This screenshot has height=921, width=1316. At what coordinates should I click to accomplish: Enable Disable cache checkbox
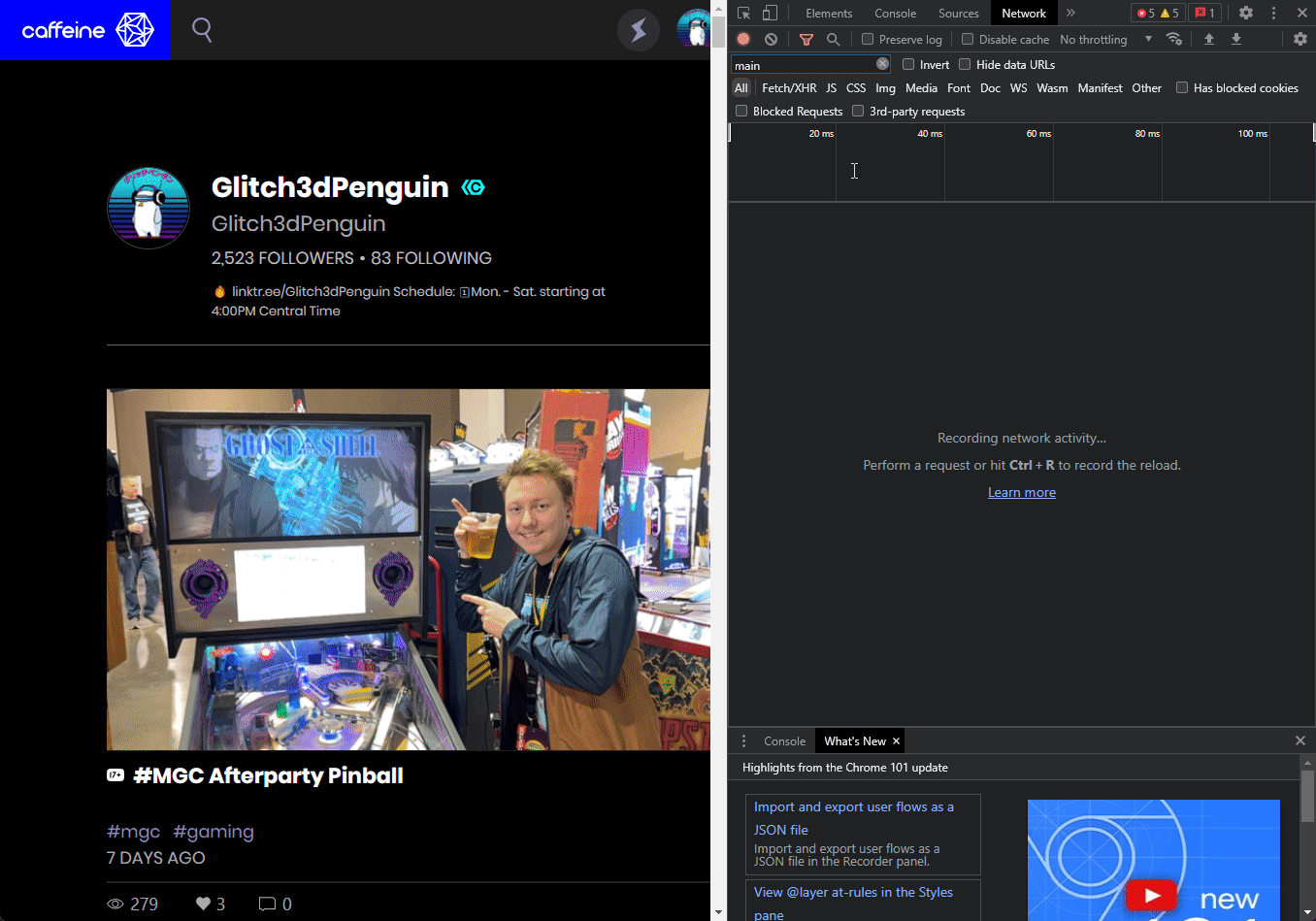point(968,39)
